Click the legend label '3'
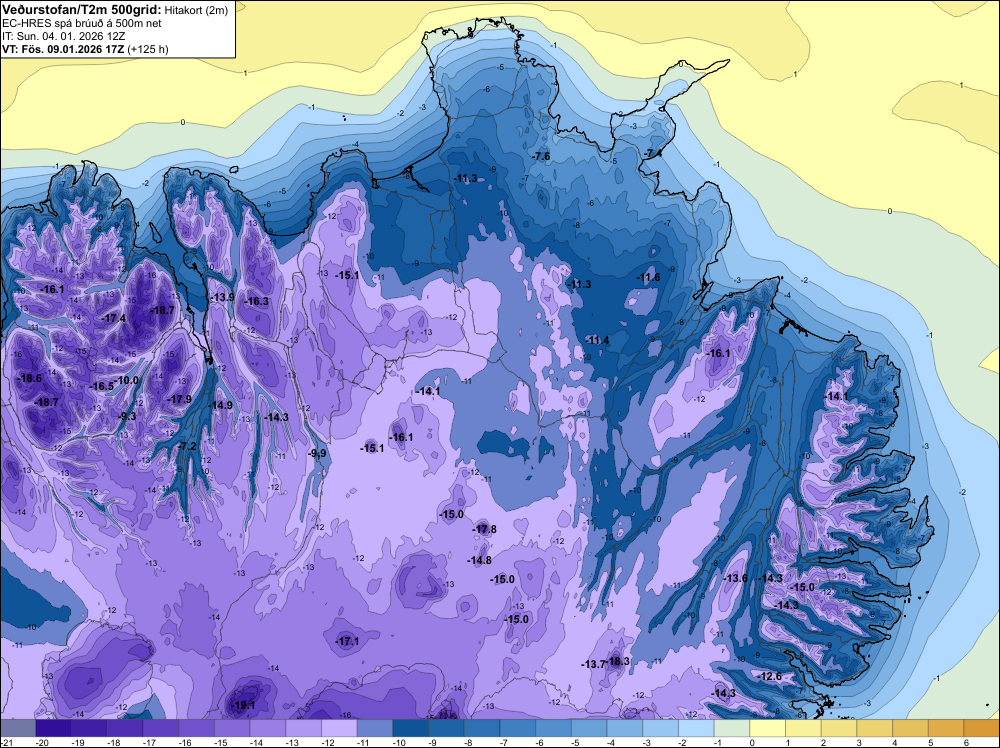1000x748 pixels. pos(859,743)
